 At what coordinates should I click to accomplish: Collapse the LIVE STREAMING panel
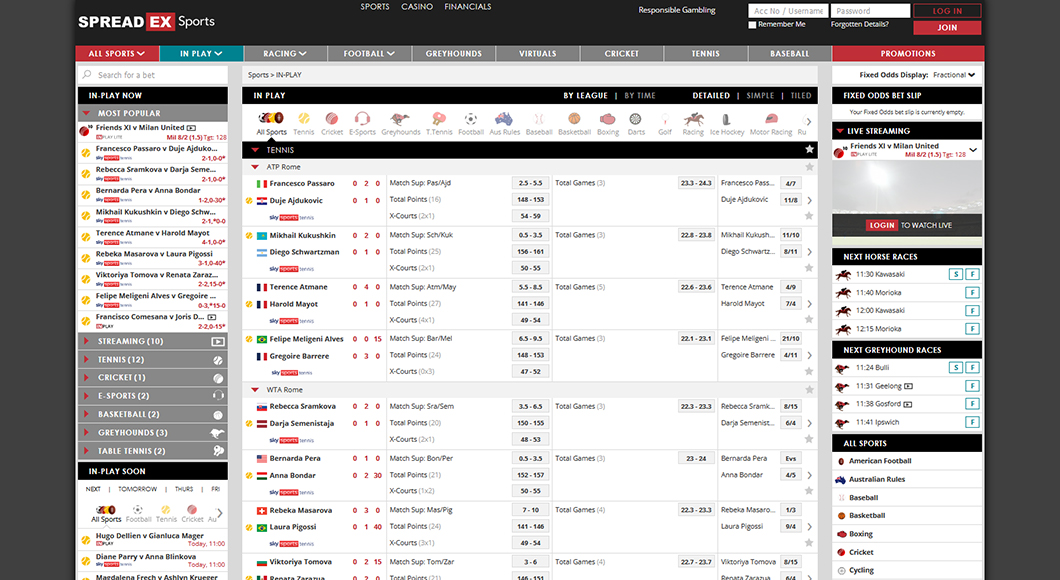[x=907, y=131]
